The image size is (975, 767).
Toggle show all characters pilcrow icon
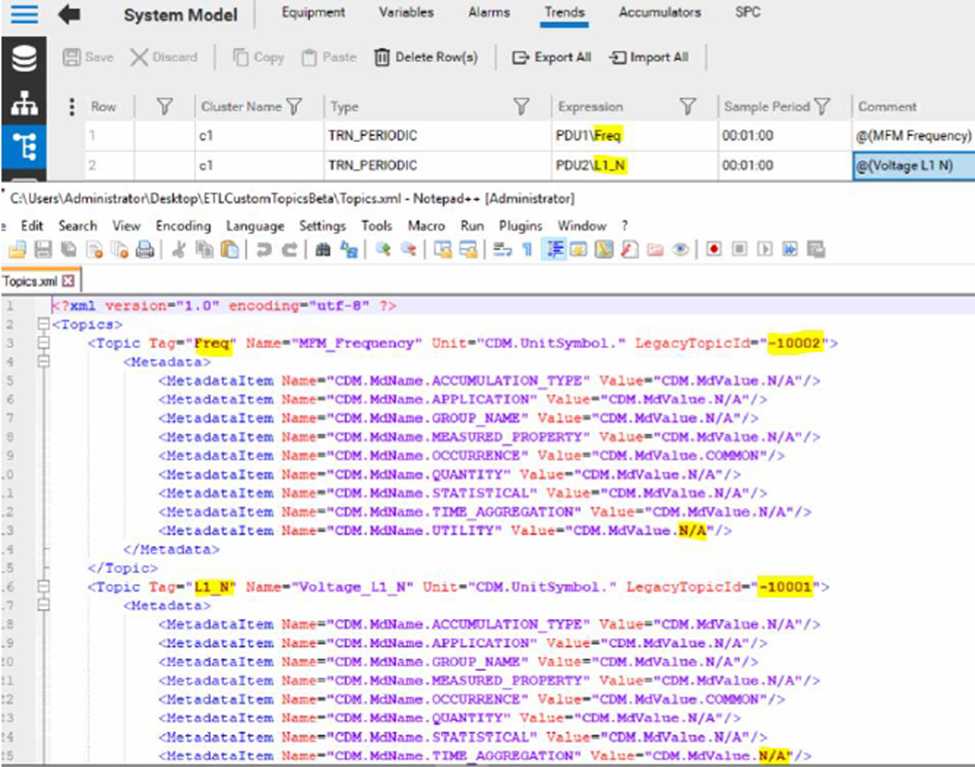point(527,250)
